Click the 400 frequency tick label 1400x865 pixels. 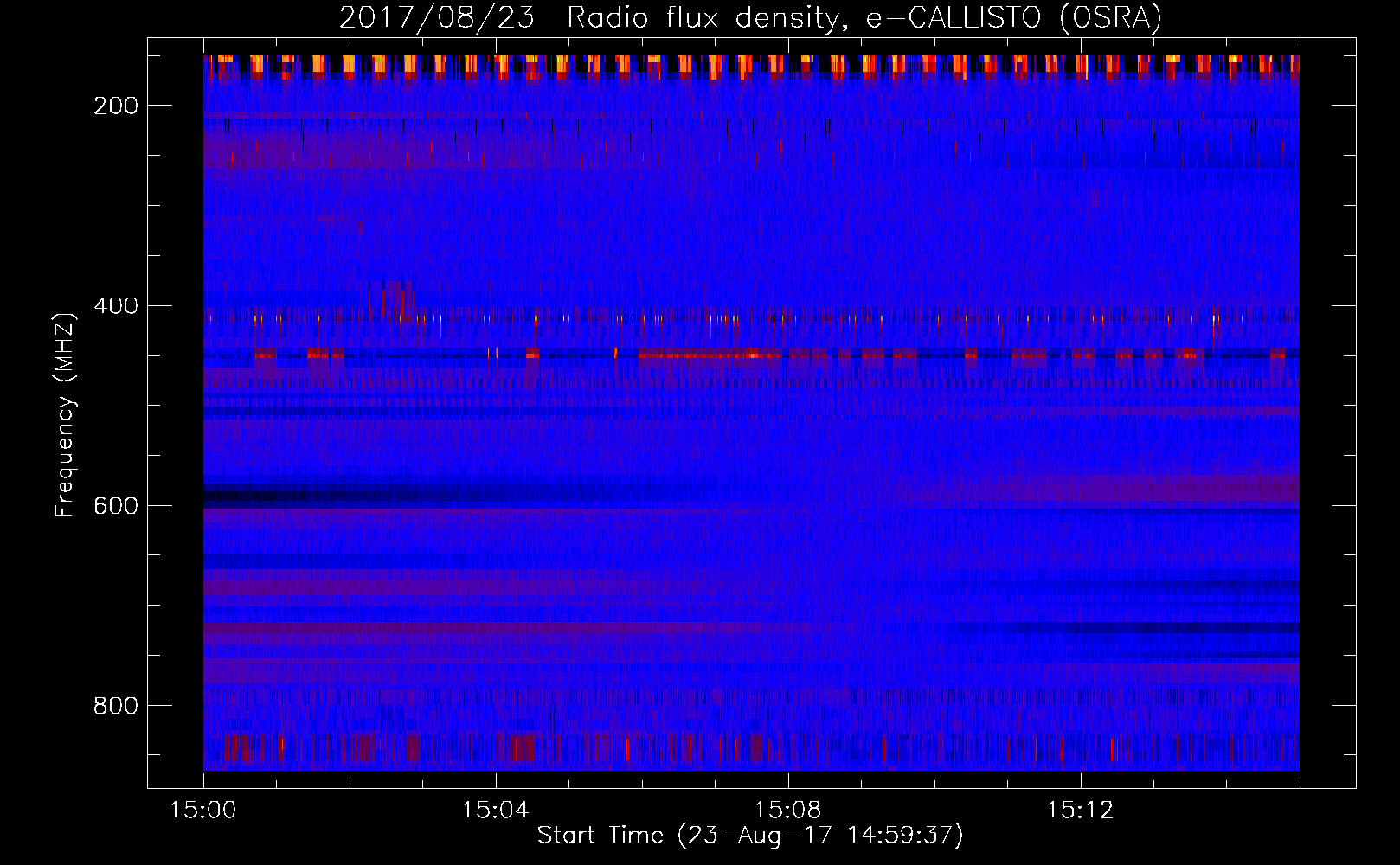pyautogui.click(x=116, y=306)
